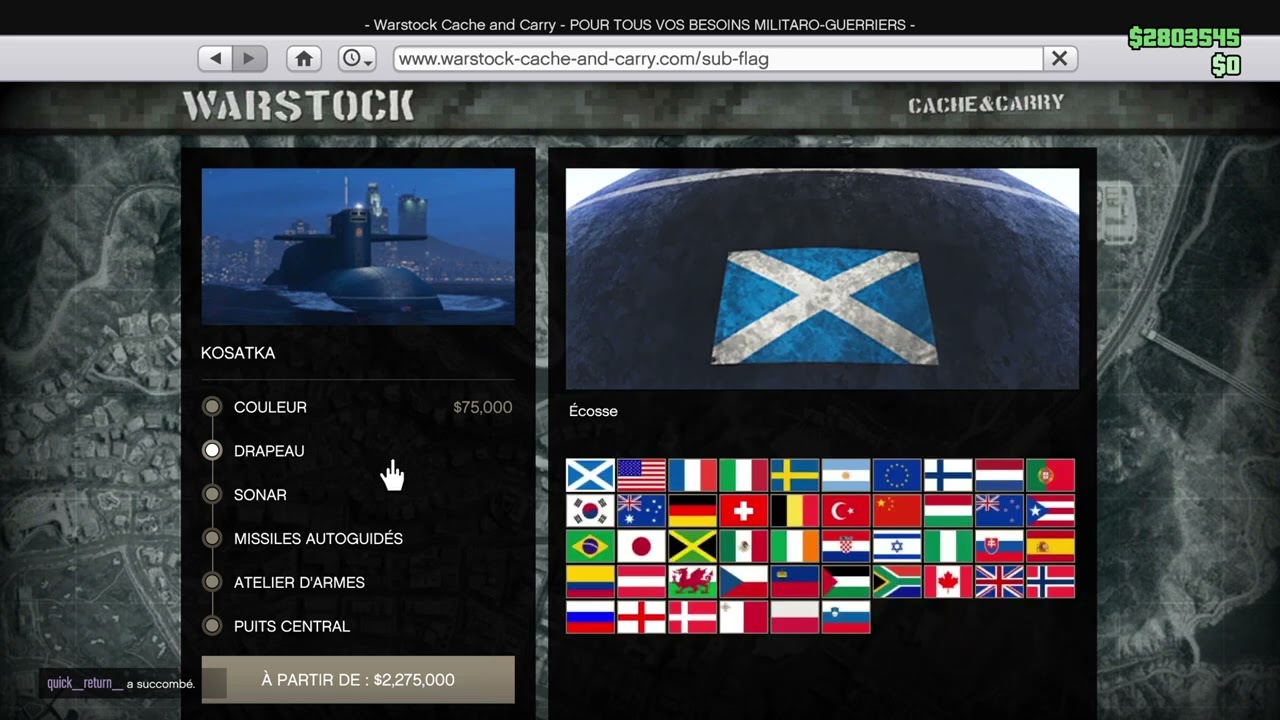
Task: Open the browser home page
Action: coord(304,59)
